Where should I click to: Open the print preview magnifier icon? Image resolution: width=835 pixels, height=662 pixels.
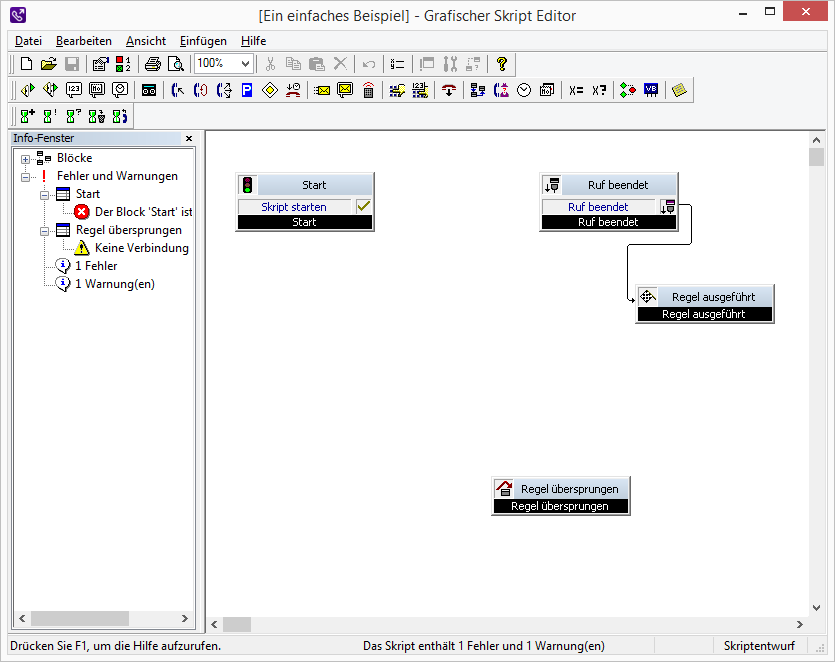tap(176, 64)
